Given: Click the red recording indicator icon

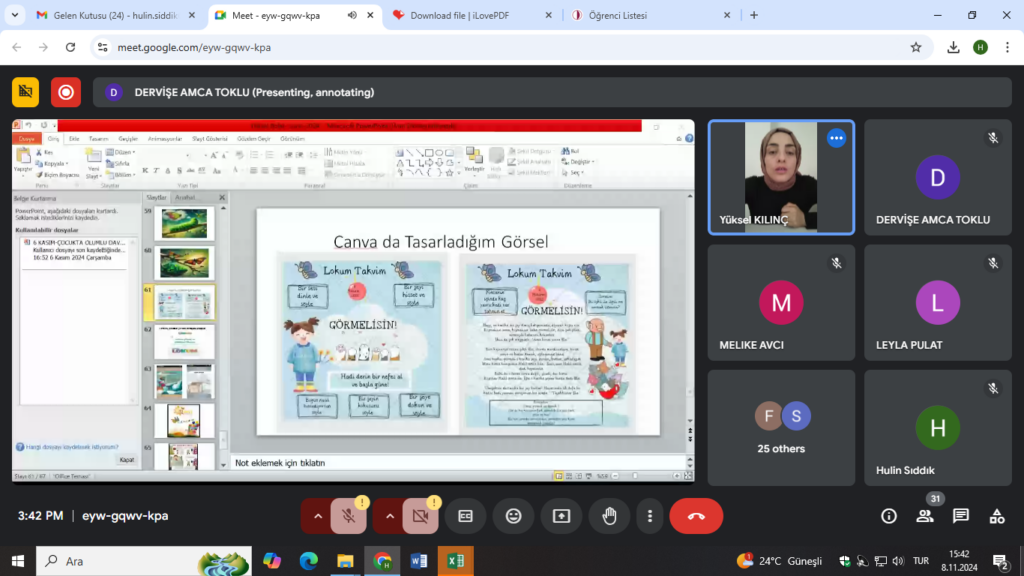Looking at the screenshot, I should [x=66, y=92].
